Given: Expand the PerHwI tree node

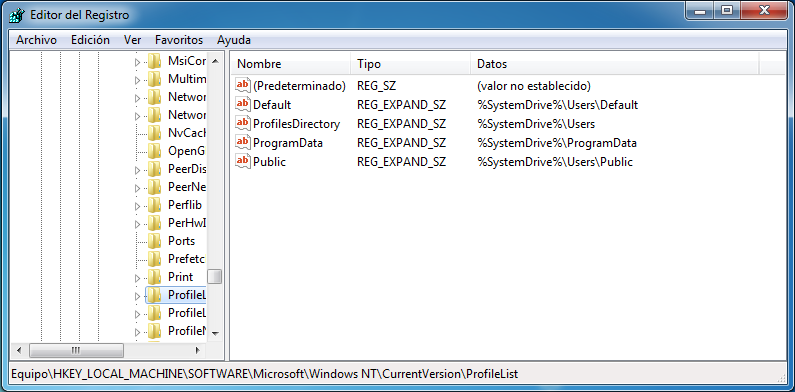Looking at the screenshot, I should click(137, 224).
